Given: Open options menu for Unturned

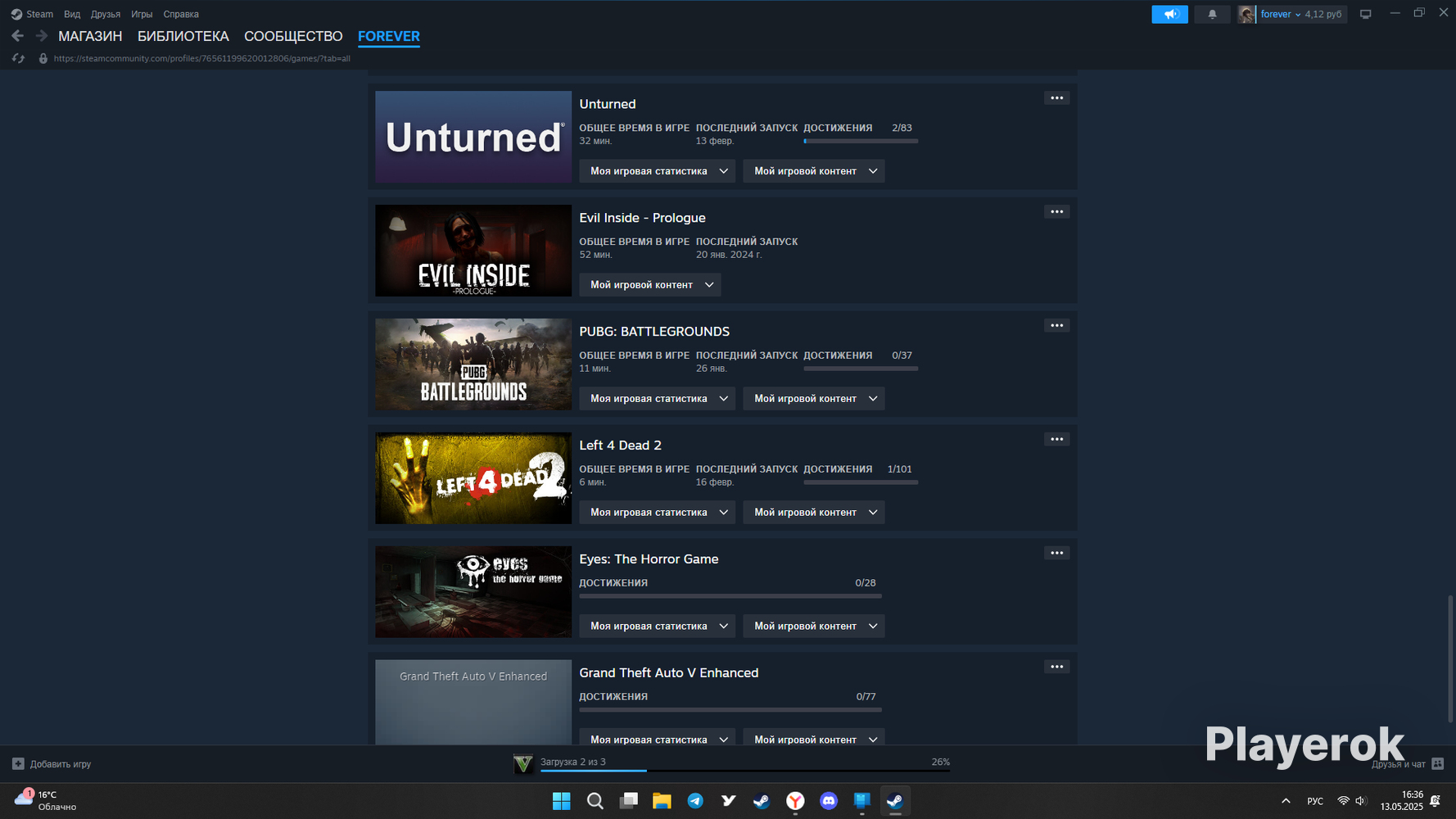Looking at the screenshot, I should point(1057,98).
